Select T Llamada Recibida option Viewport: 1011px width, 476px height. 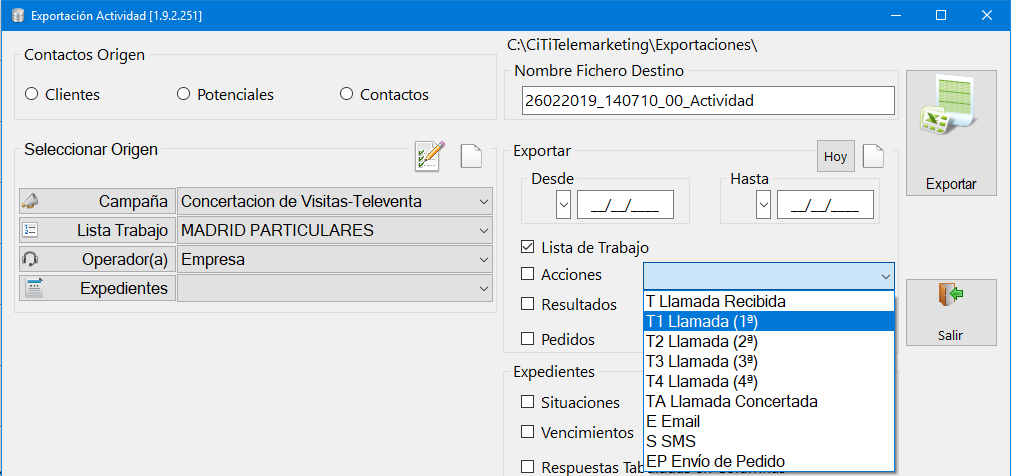[769, 301]
